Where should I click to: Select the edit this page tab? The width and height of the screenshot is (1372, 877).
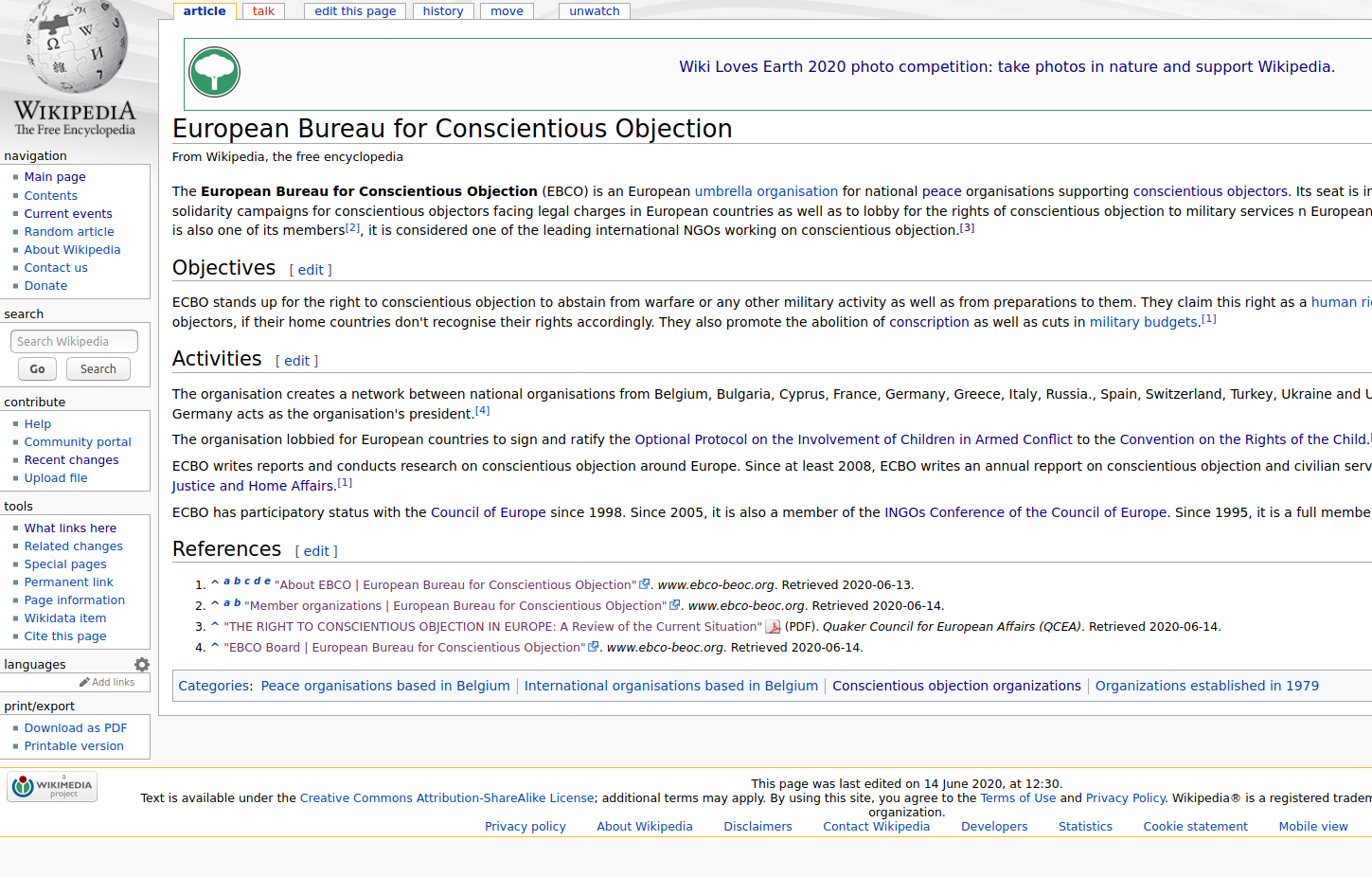coord(355,11)
